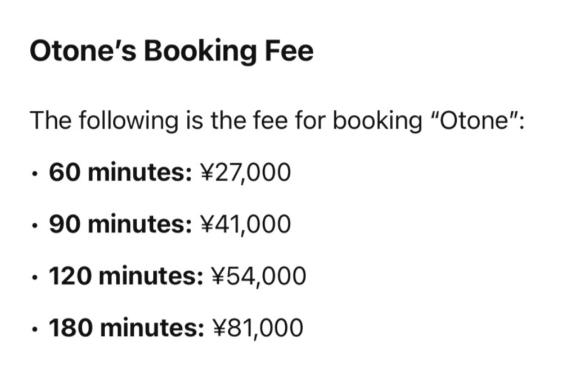This screenshot has width=576, height=380.
Task: Click the bullet before 180 minutes
Action: click(x=34, y=330)
